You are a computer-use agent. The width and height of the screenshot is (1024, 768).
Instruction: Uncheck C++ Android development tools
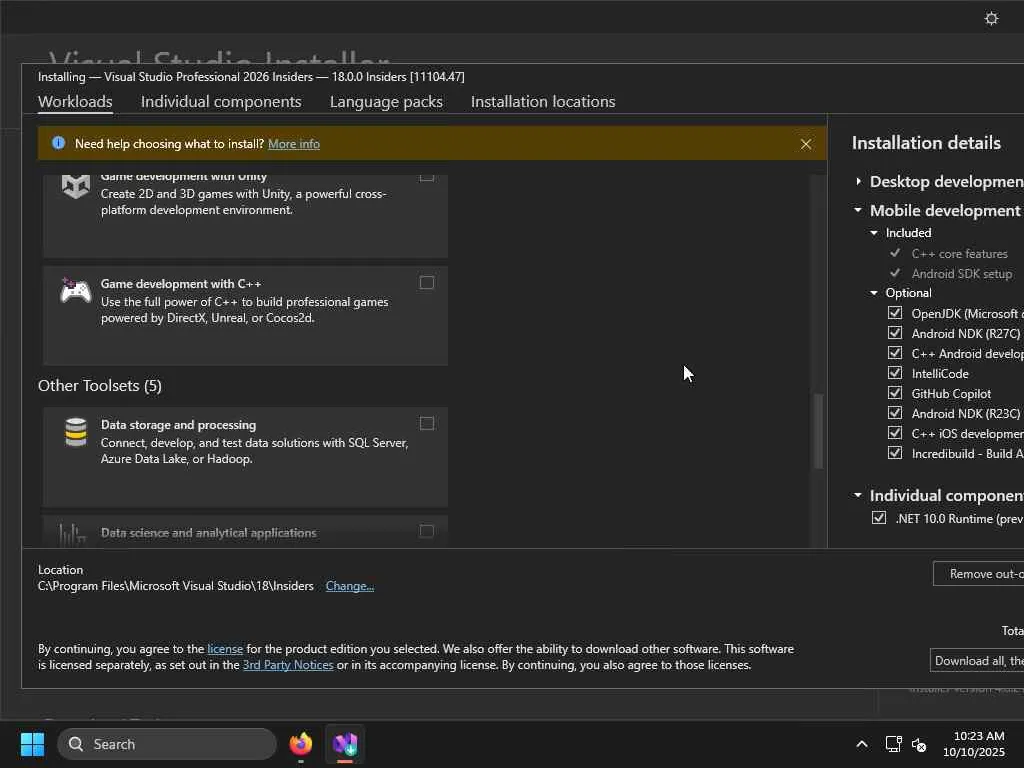895,353
